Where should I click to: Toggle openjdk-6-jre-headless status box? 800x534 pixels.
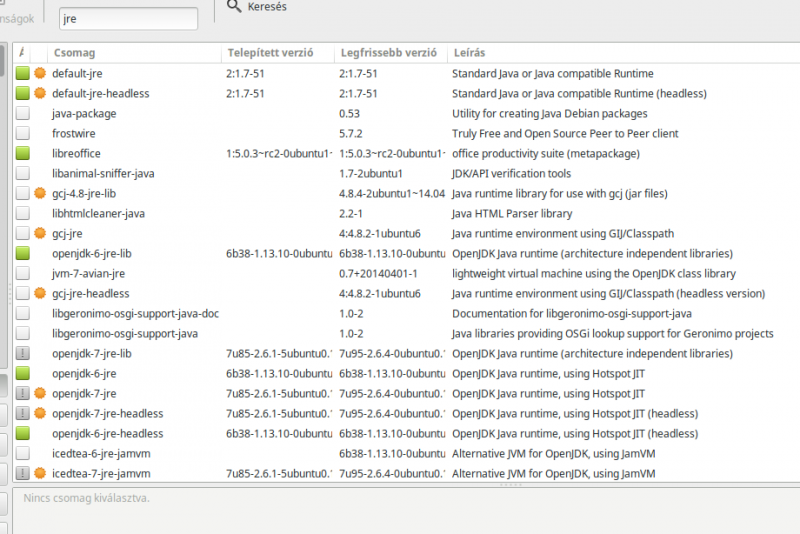[22, 434]
